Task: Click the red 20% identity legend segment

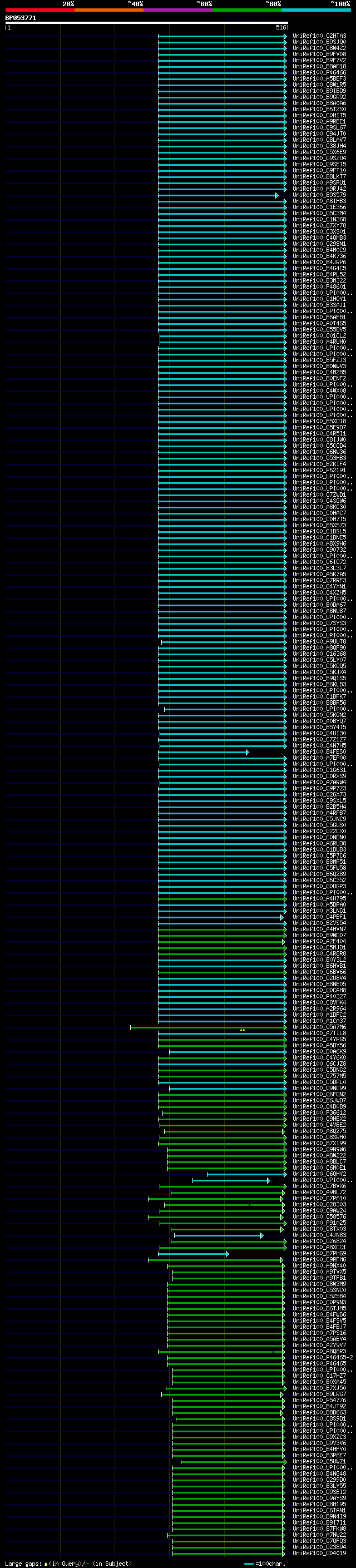Action: (39, 10)
